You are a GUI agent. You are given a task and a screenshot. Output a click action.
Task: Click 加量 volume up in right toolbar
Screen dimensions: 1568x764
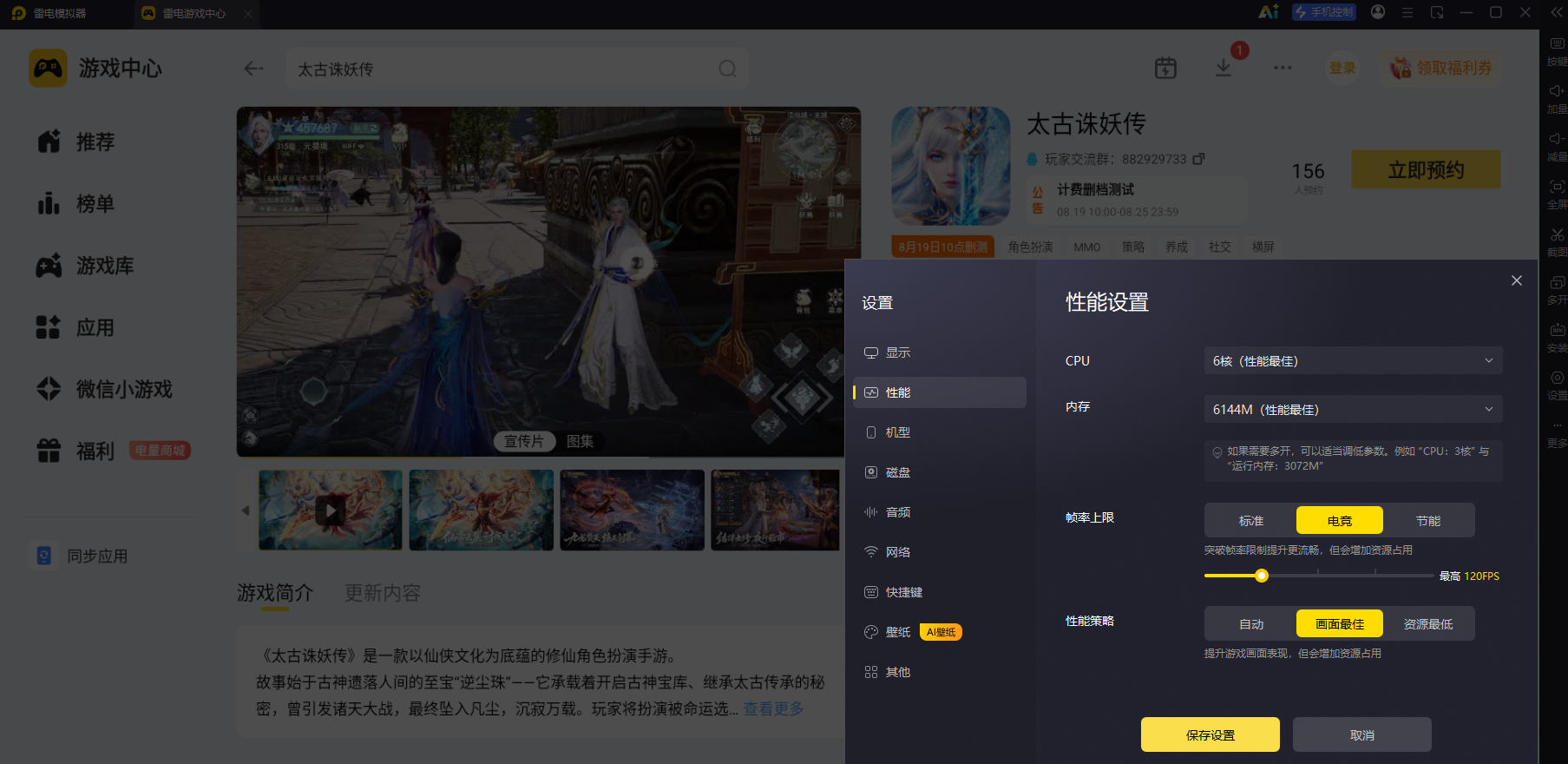[x=1557, y=98]
